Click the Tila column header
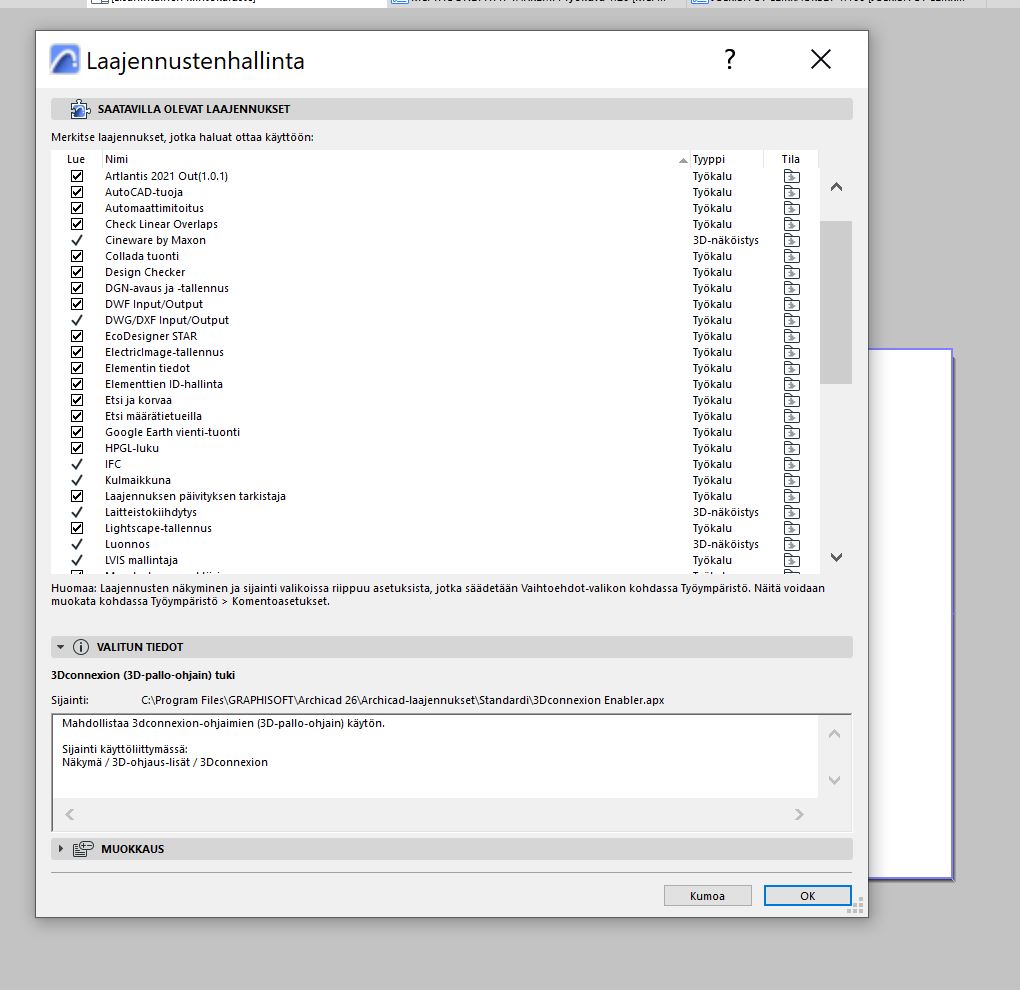This screenshot has width=1020, height=990. click(x=790, y=159)
